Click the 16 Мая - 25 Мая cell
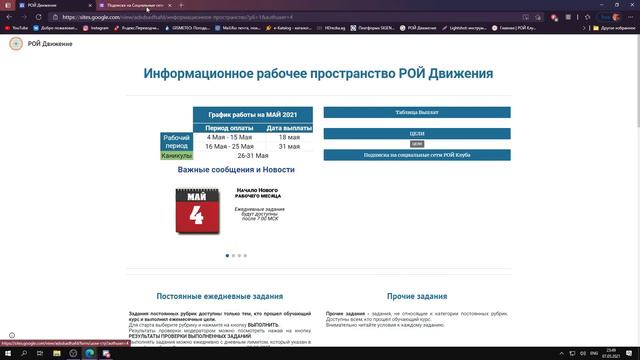This screenshot has height=360, width=640. (x=229, y=146)
